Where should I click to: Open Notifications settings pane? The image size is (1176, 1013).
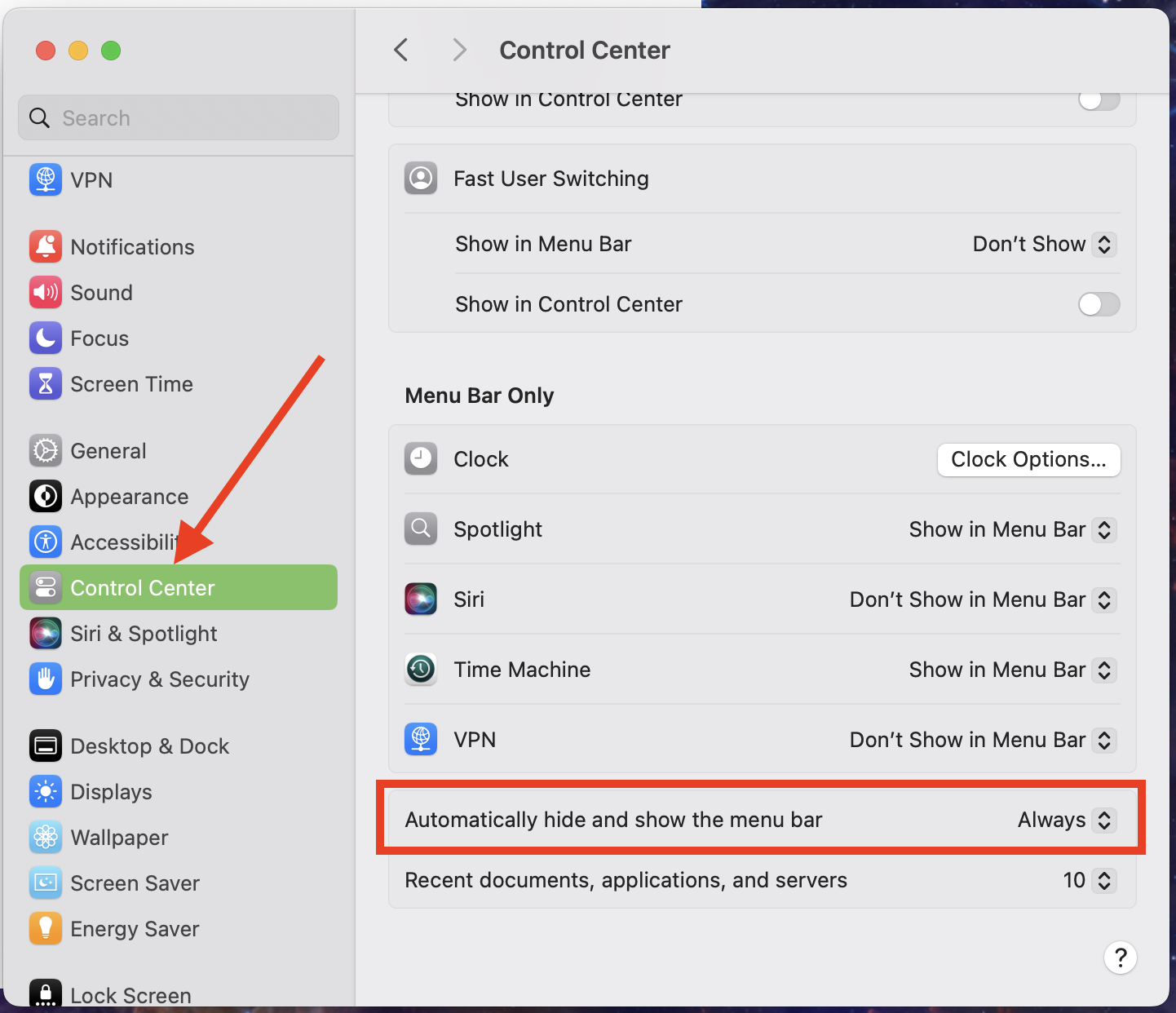179,246
